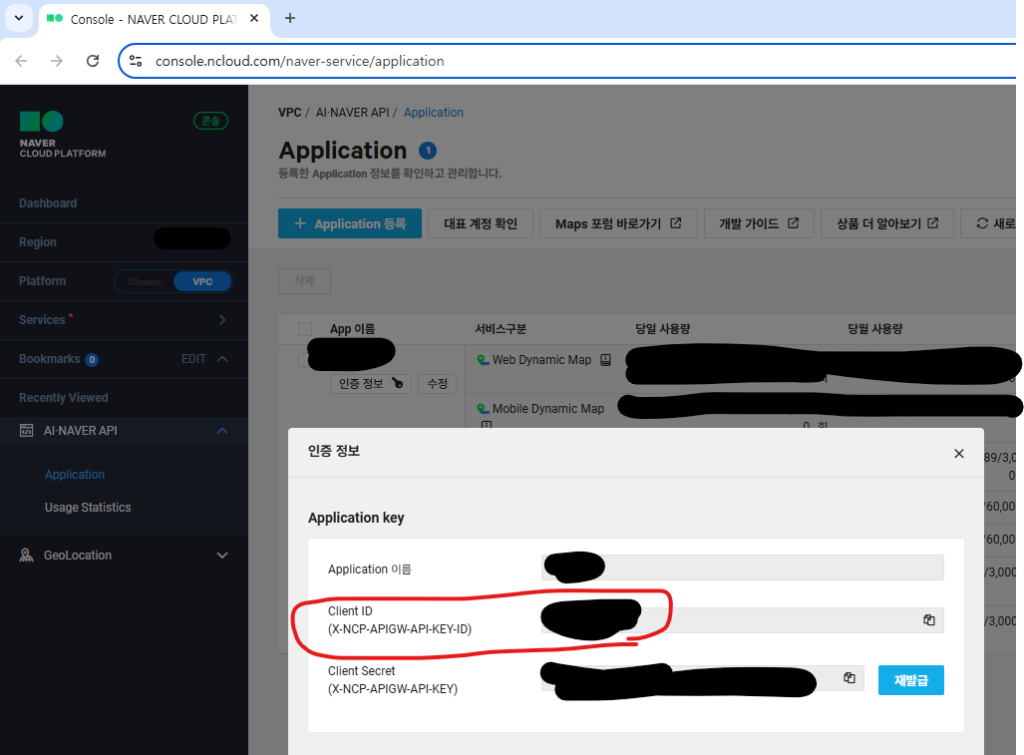Click the browser address bar URL
This screenshot has width=1024, height=755.
[299, 61]
